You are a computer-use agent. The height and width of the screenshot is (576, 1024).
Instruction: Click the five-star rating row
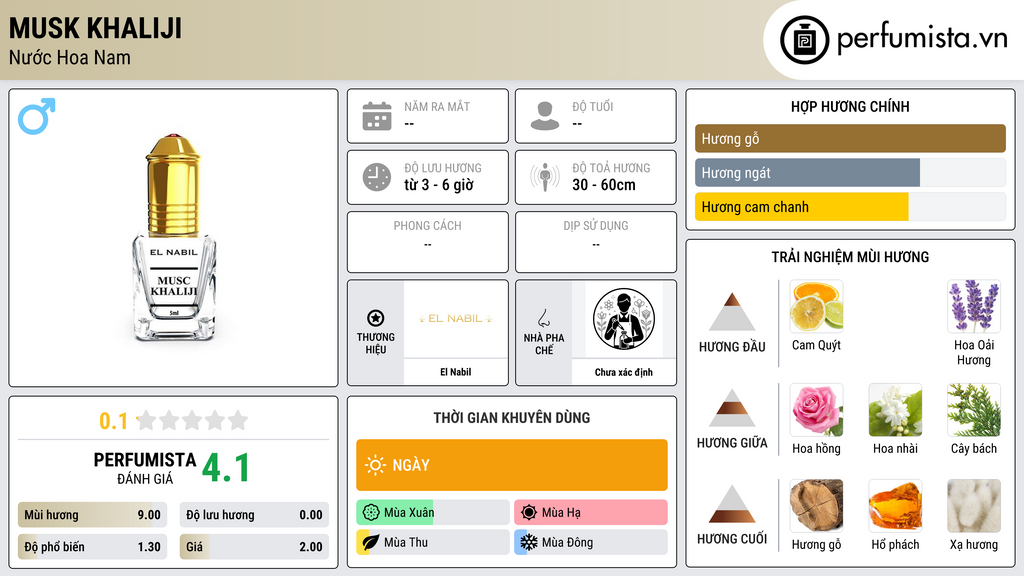tap(193, 421)
